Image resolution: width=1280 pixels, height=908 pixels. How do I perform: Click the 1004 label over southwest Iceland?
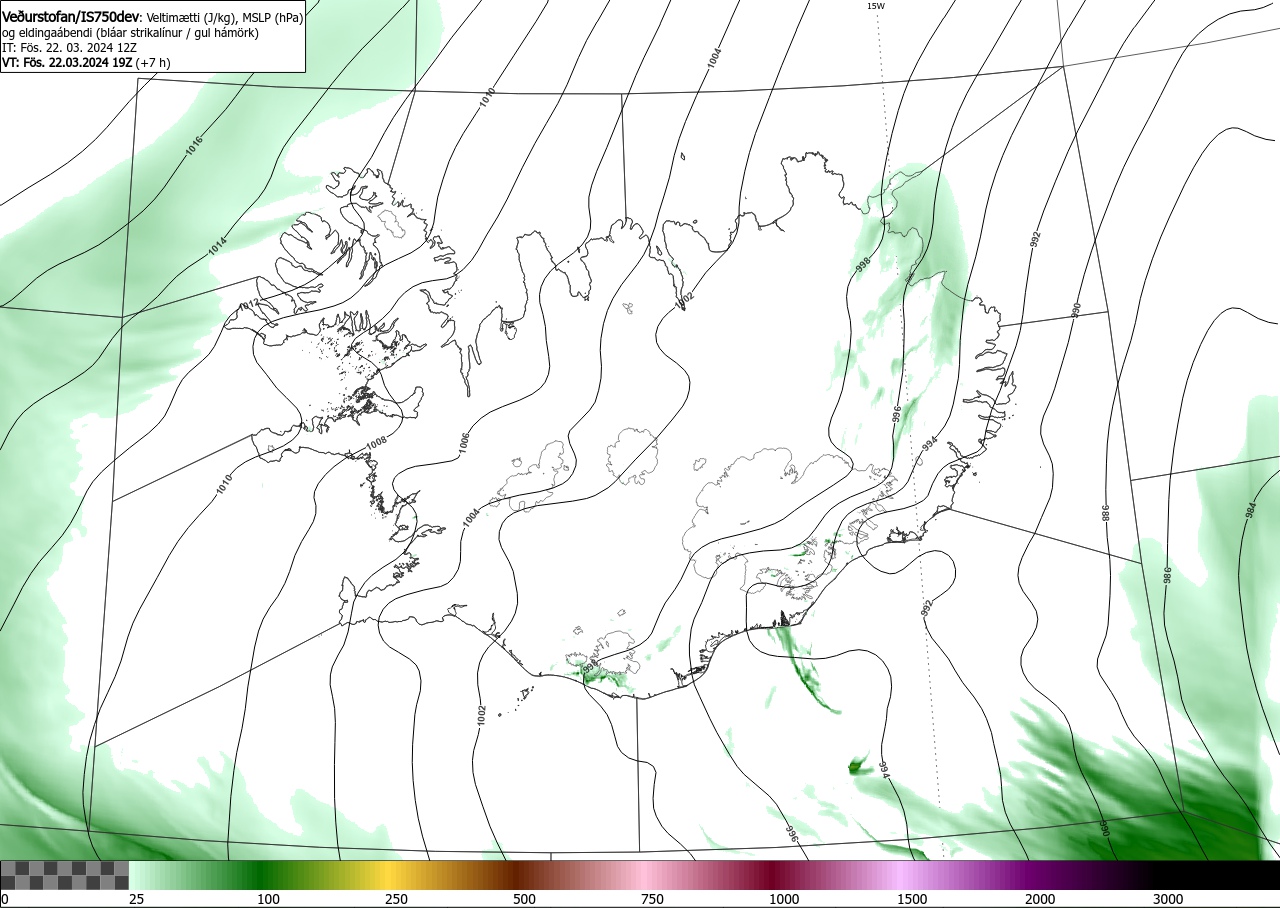470,518
